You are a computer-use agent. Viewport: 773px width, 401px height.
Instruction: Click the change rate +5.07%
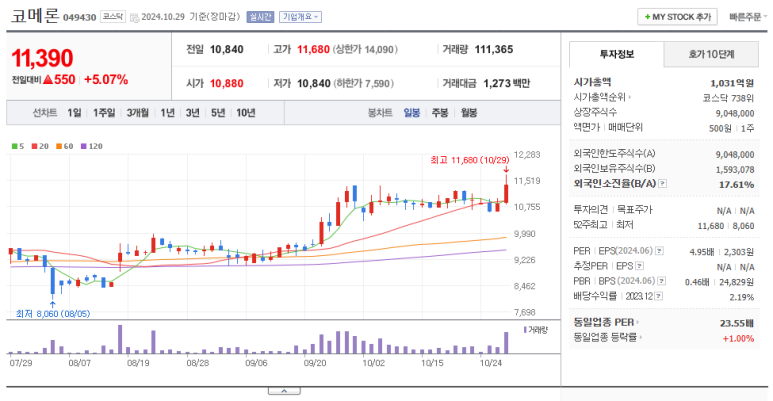pyautogui.click(x=105, y=80)
